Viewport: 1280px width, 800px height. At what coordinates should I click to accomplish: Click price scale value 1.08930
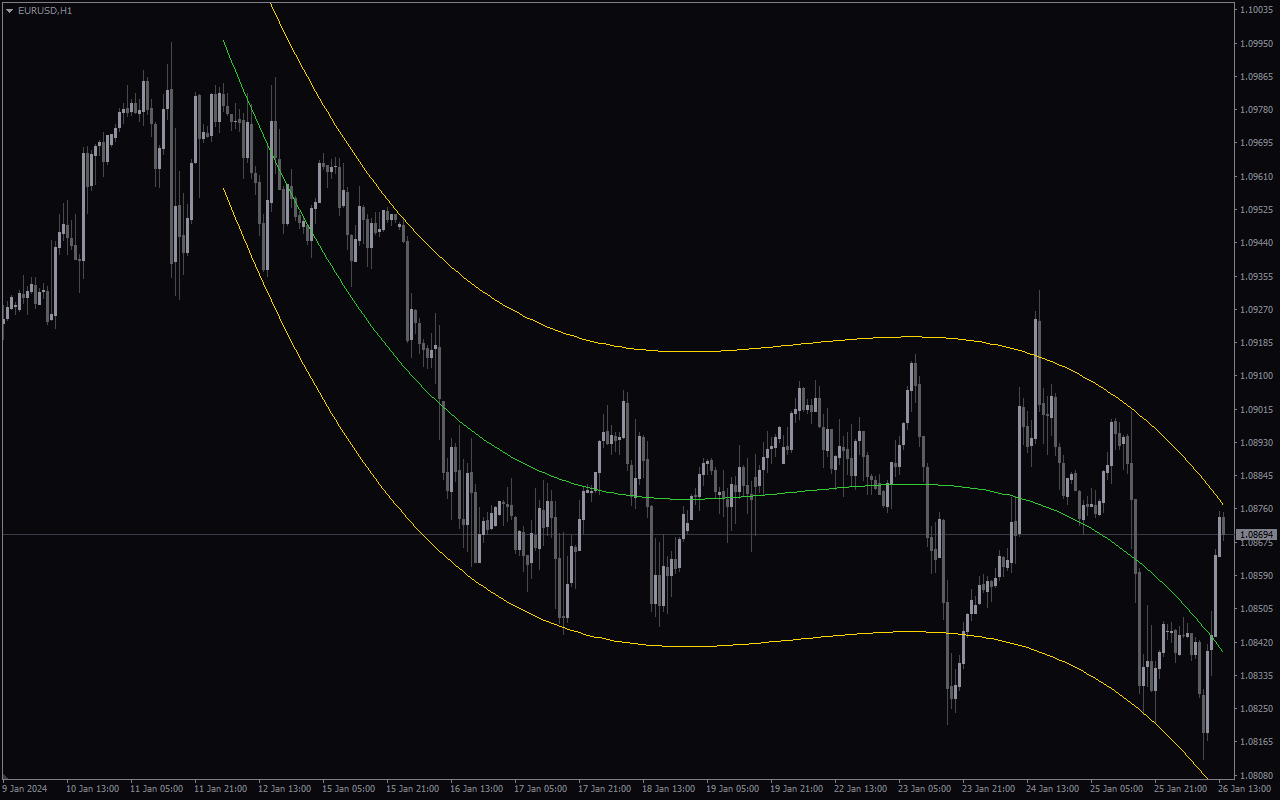[1256, 442]
